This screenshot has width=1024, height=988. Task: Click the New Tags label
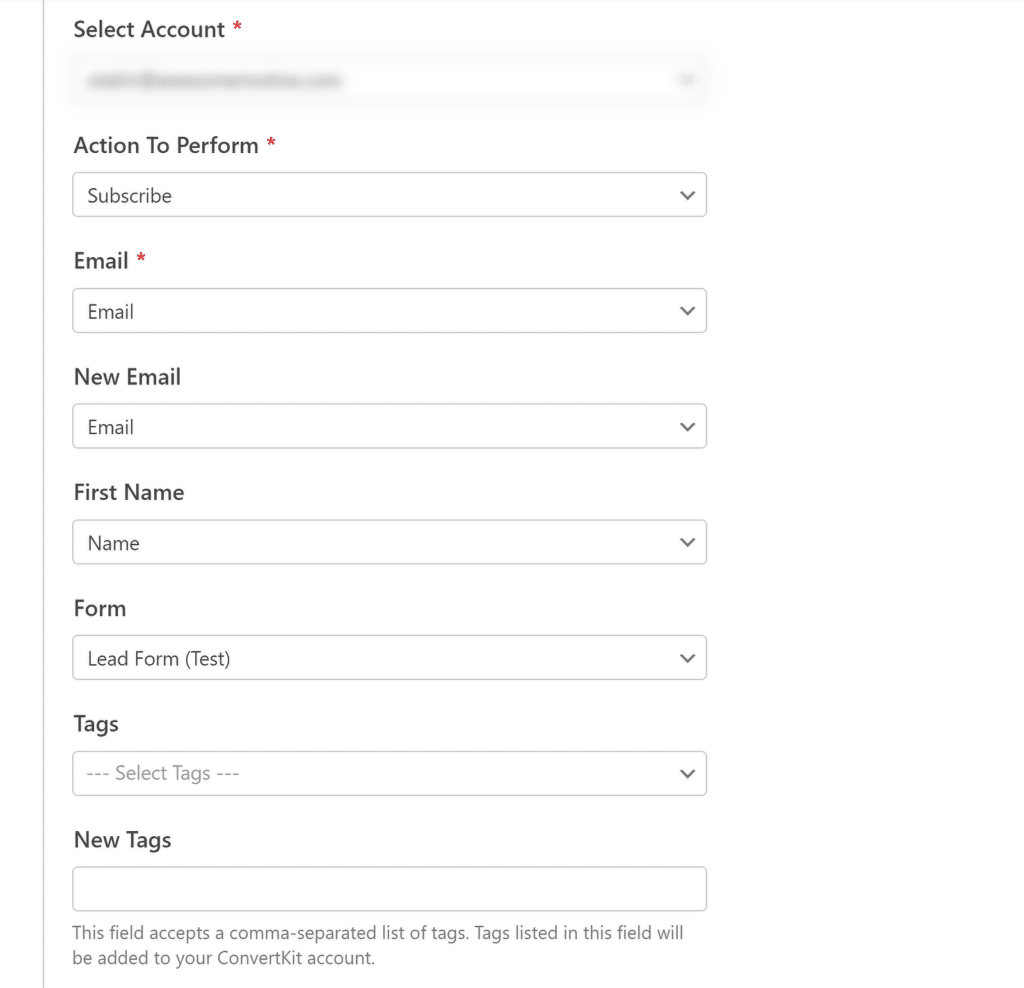click(x=123, y=840)
